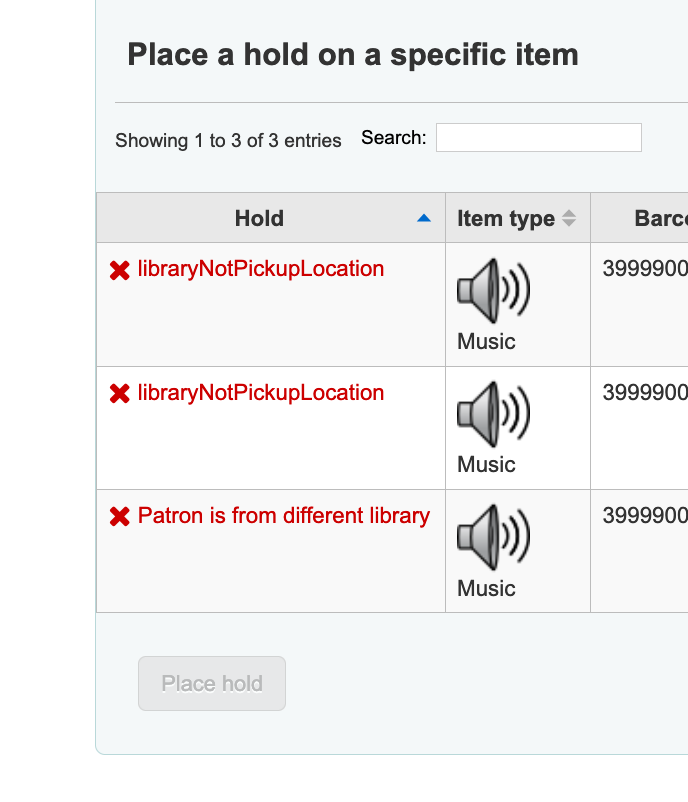Click the red X in the first row
The image size is (688, 802).
tap(120, 270)
